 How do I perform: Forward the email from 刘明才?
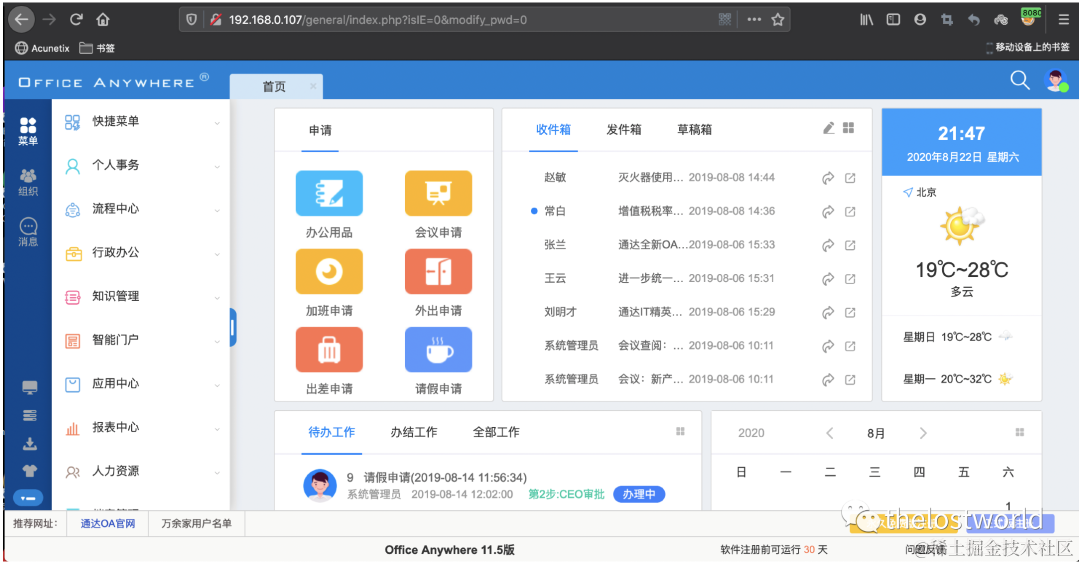828,313
